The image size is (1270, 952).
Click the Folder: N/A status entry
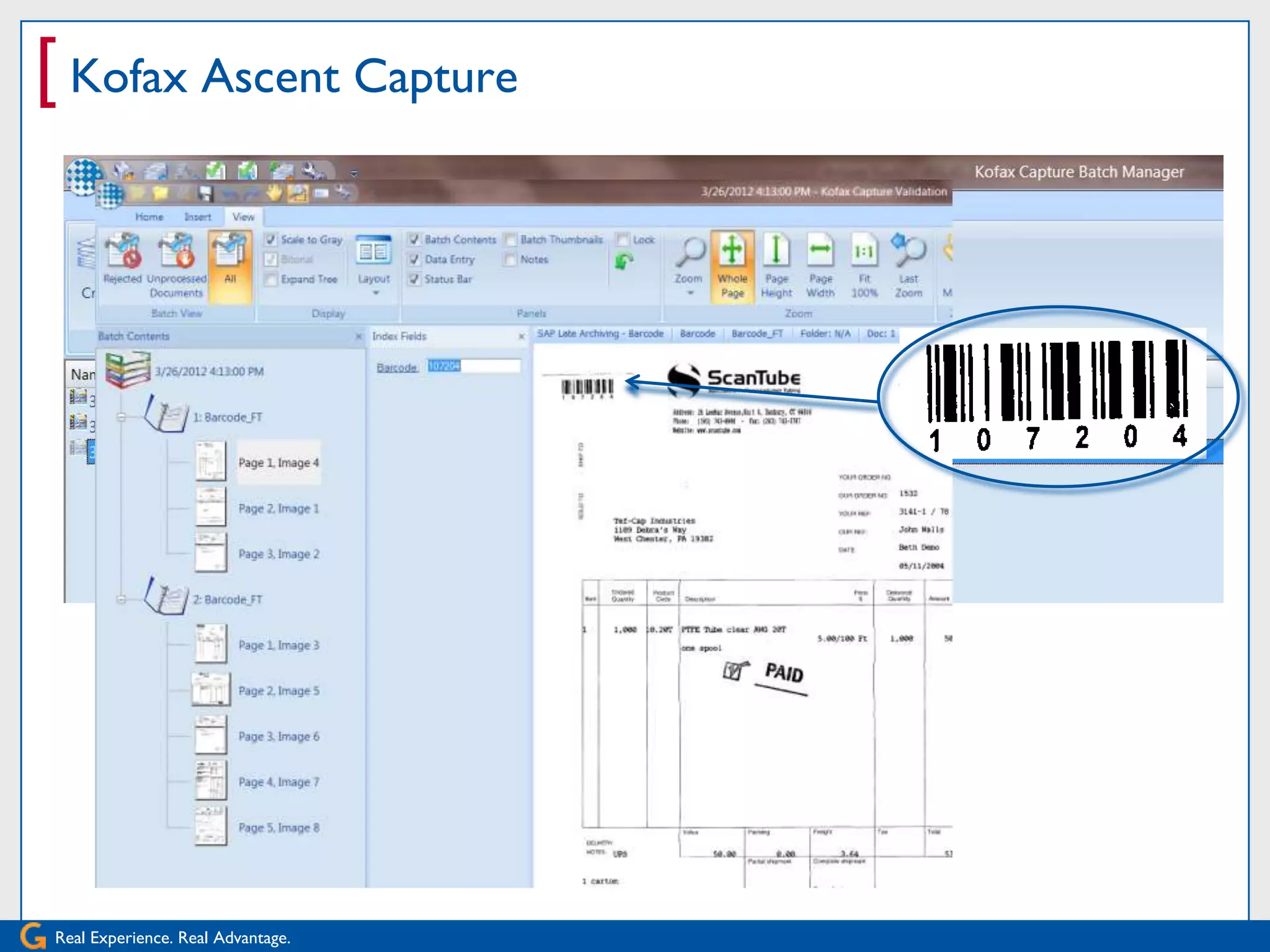(x=825, y=334)
